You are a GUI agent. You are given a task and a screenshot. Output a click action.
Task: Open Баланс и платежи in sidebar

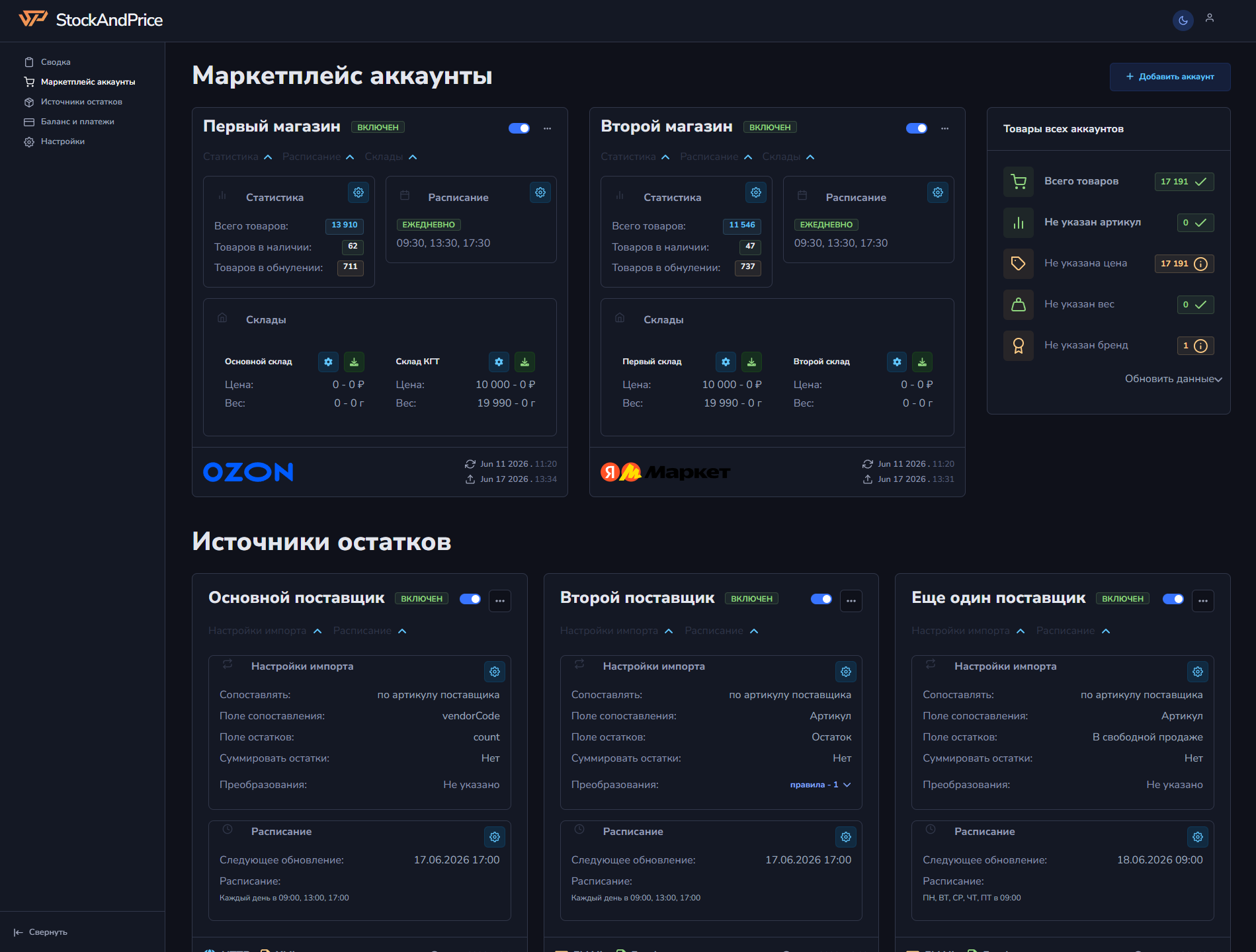click(x=69, y=122)
